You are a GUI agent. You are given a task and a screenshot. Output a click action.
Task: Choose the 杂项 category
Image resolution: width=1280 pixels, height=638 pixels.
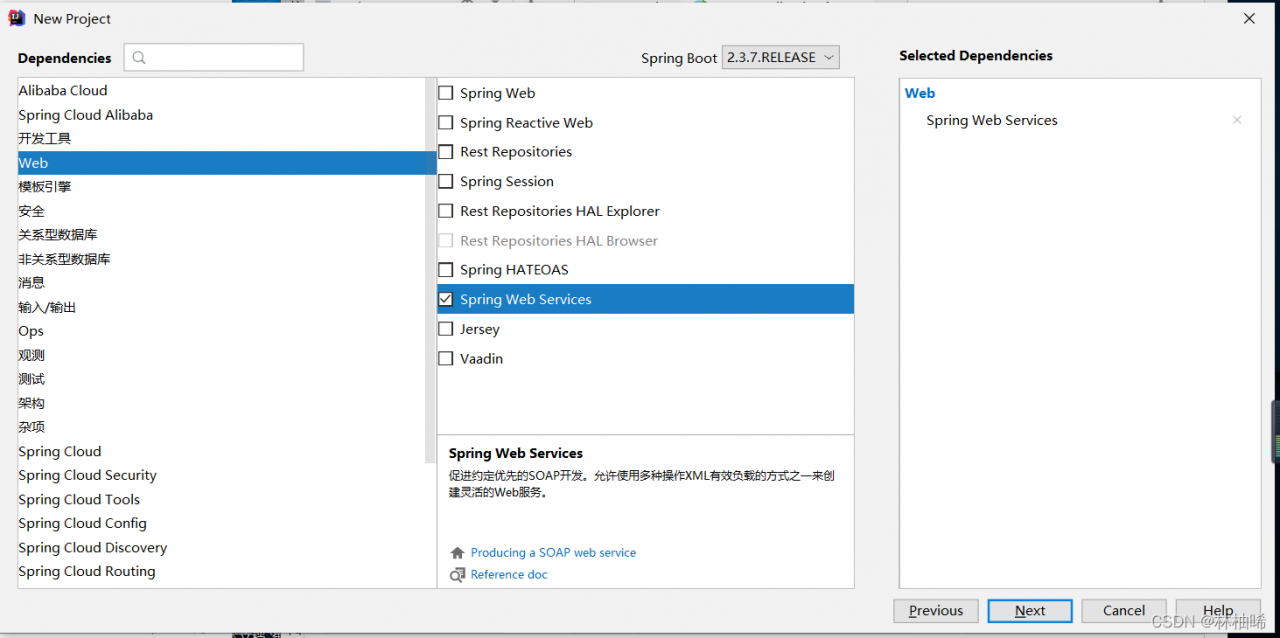tap(221, 427)
